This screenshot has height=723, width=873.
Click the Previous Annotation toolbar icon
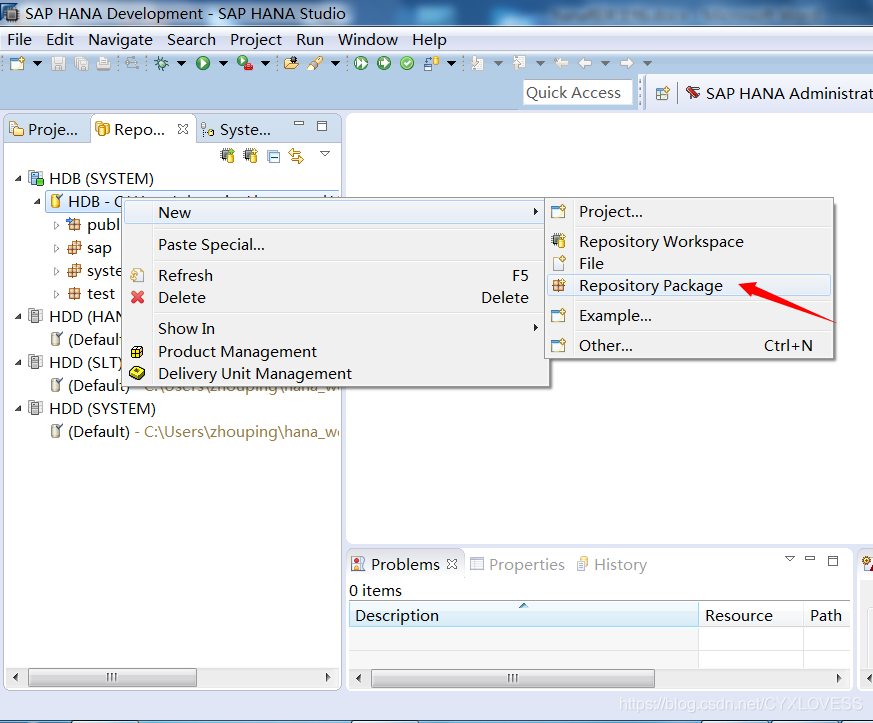coord(519,63)
